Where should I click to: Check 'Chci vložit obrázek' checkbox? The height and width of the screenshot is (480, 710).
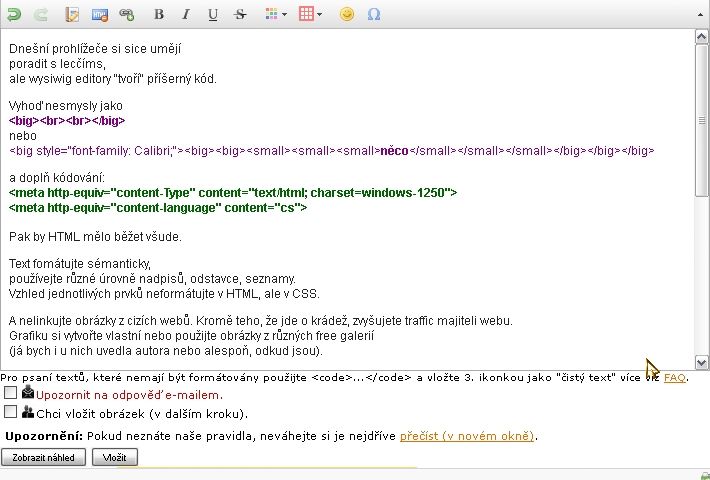pos(10,412)
